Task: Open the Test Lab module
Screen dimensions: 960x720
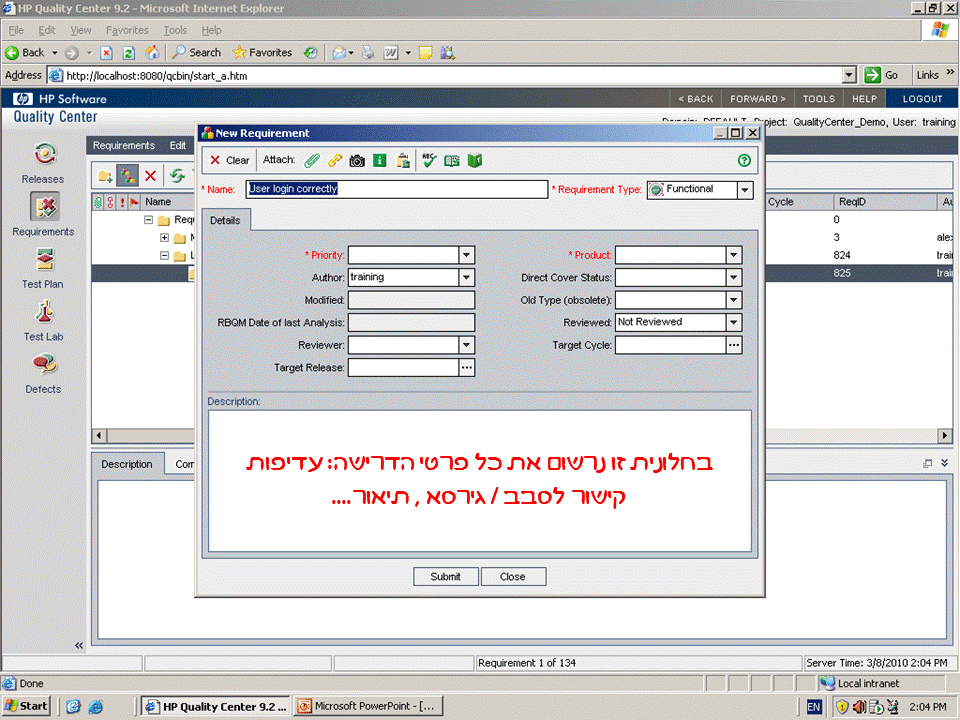Action: 43,321
